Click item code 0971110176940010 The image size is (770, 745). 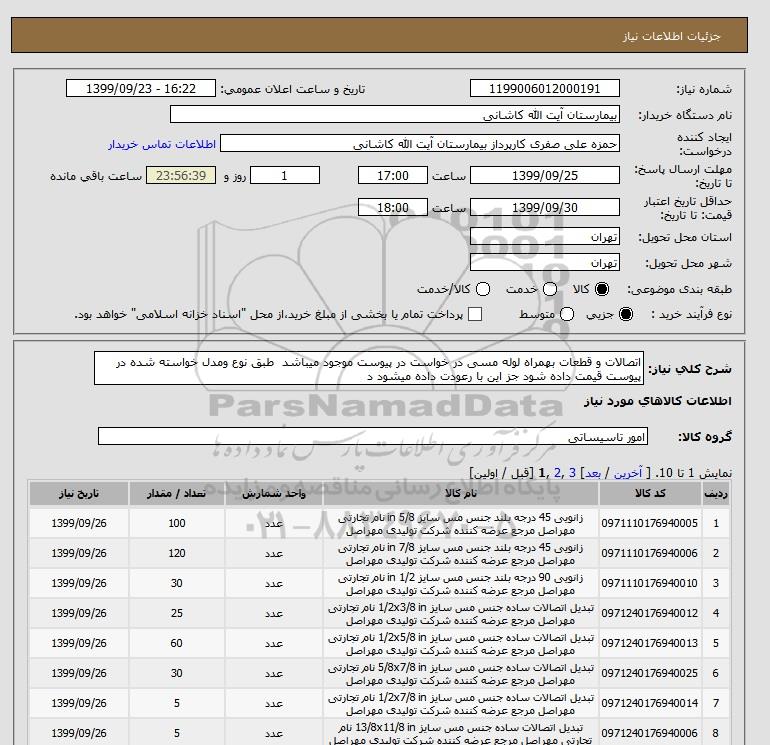pyautogui.click(x=650, y=583)
